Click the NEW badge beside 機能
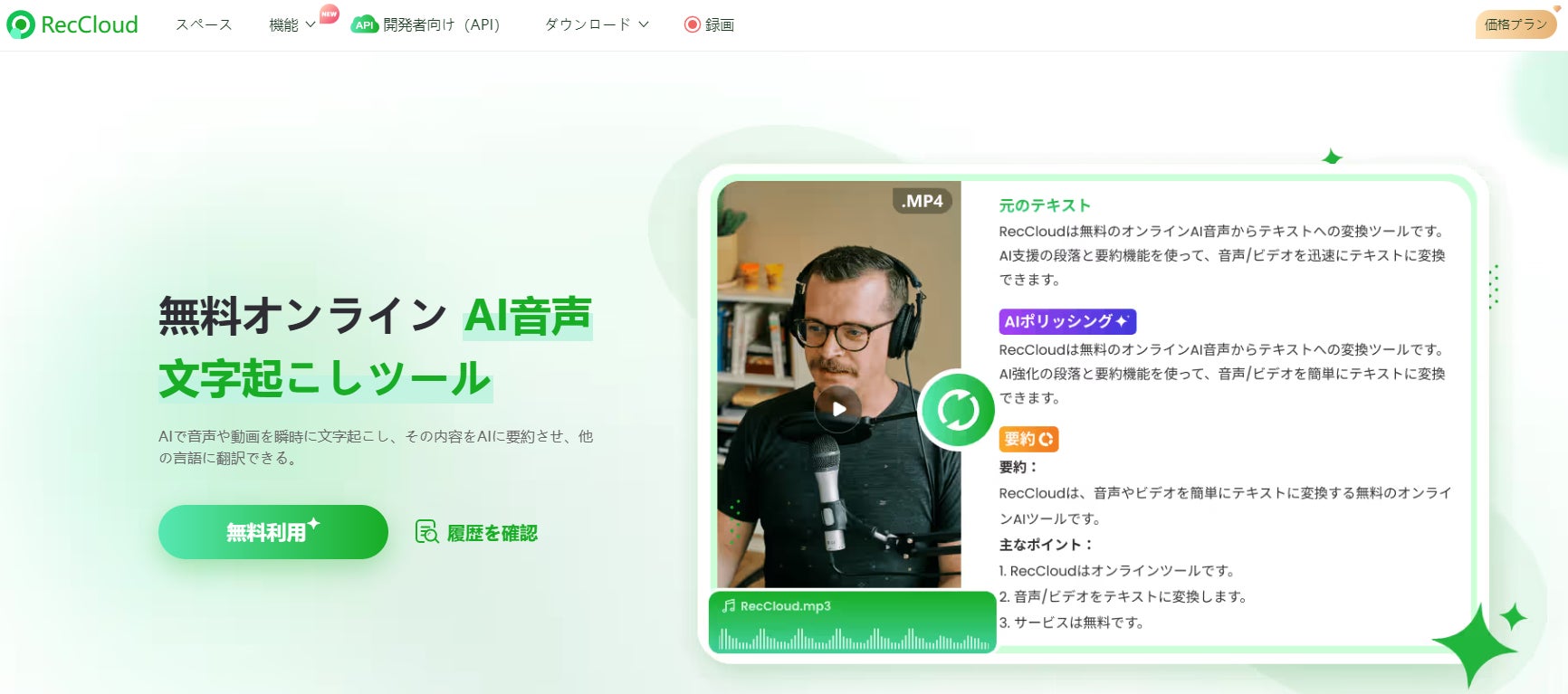Screen dimensions: 1568x694 (330, 14)
